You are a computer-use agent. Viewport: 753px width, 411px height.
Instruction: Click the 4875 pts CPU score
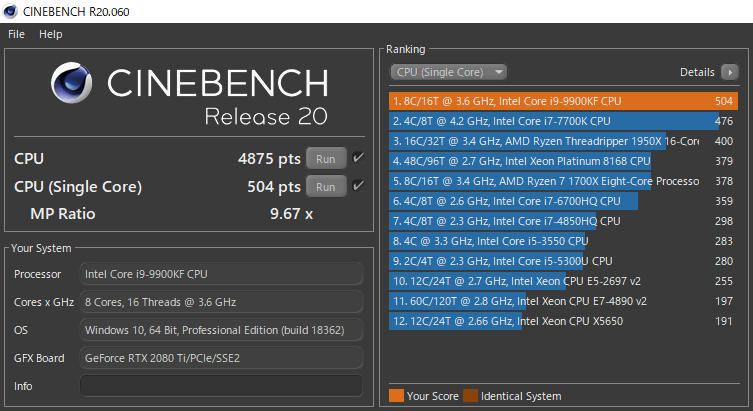tap(269, 158)
